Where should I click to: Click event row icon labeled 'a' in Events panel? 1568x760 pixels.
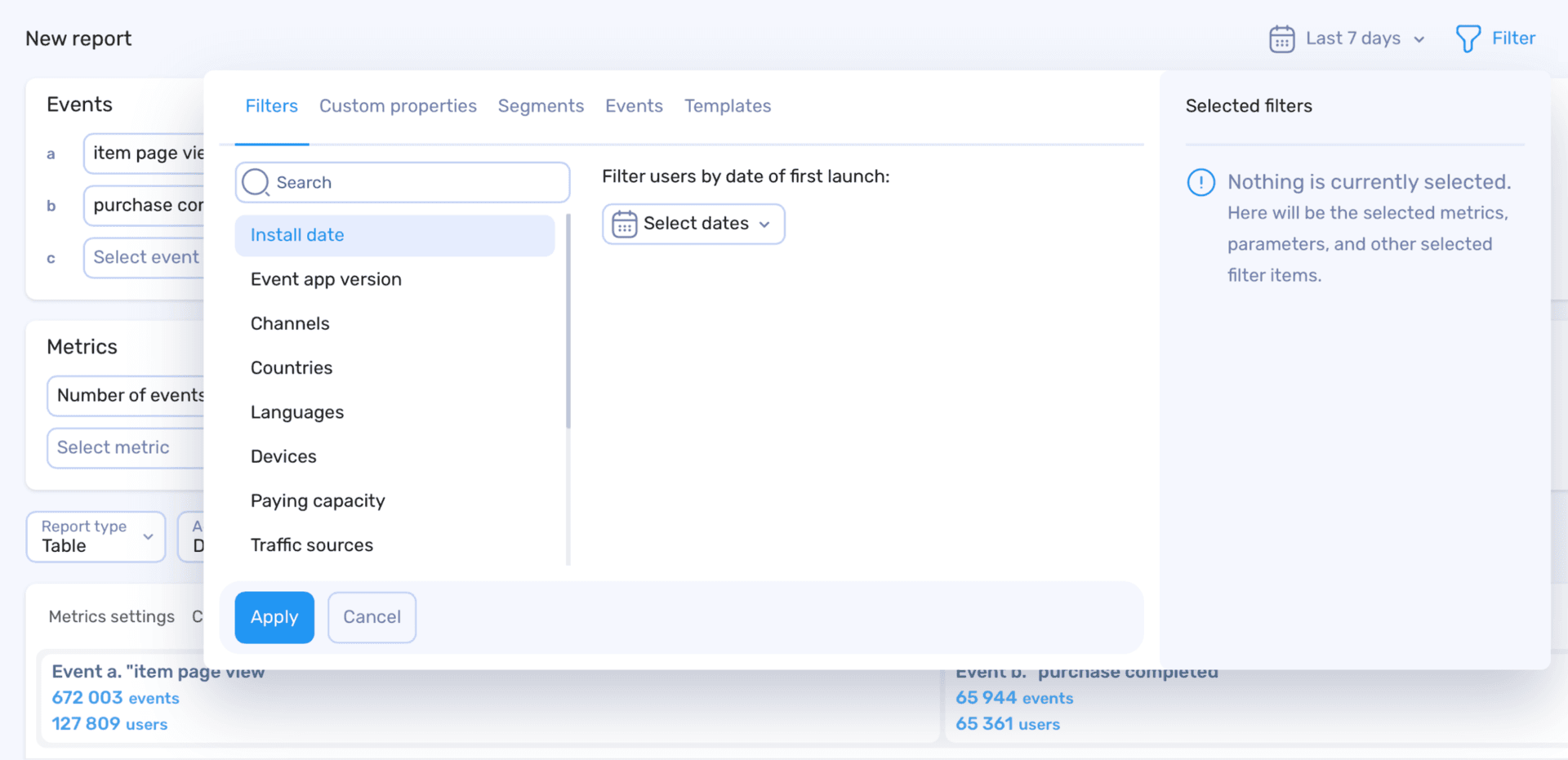pyautogui.click(x=51, y=153)
